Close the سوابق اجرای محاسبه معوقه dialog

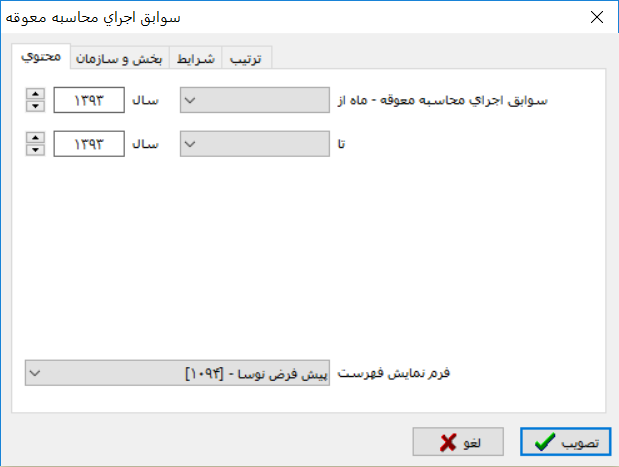pos(596,17)
